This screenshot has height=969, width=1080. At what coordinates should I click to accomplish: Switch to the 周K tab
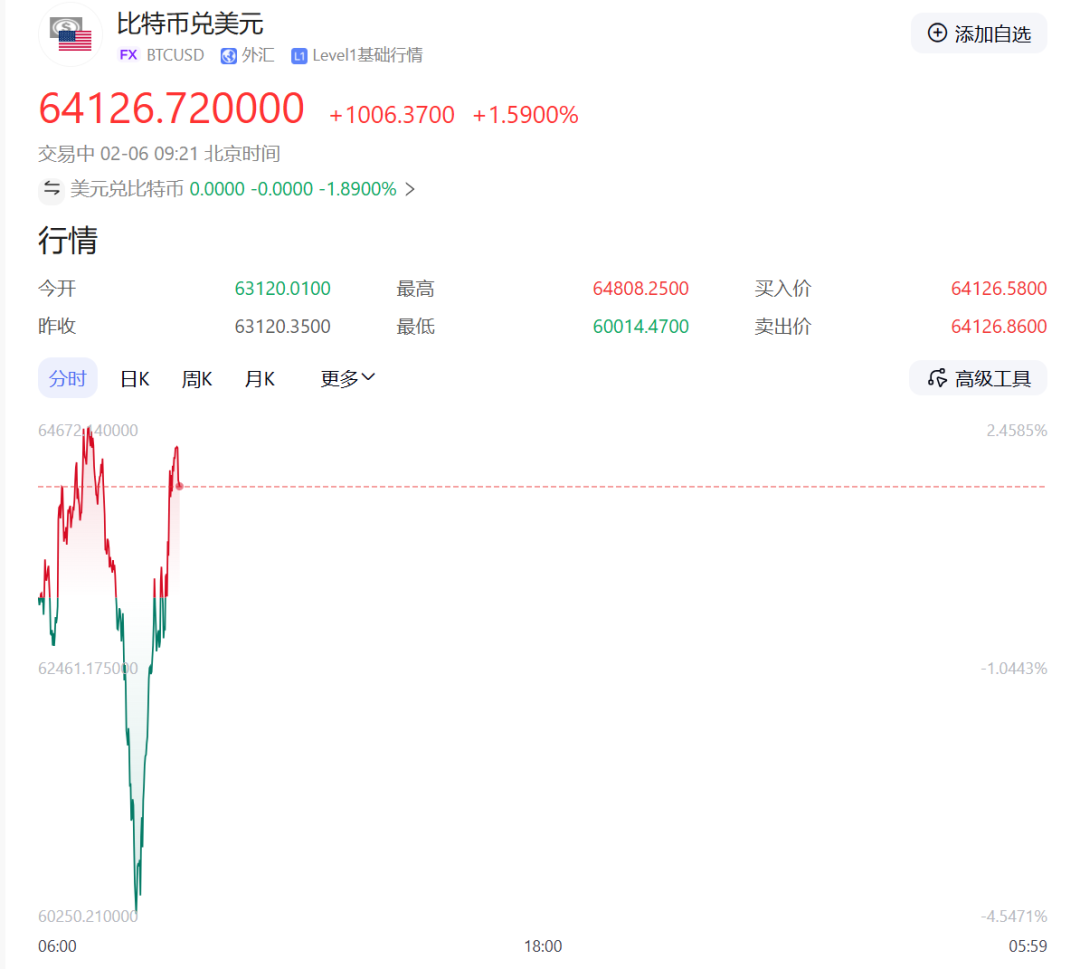(x=196, y=378)
